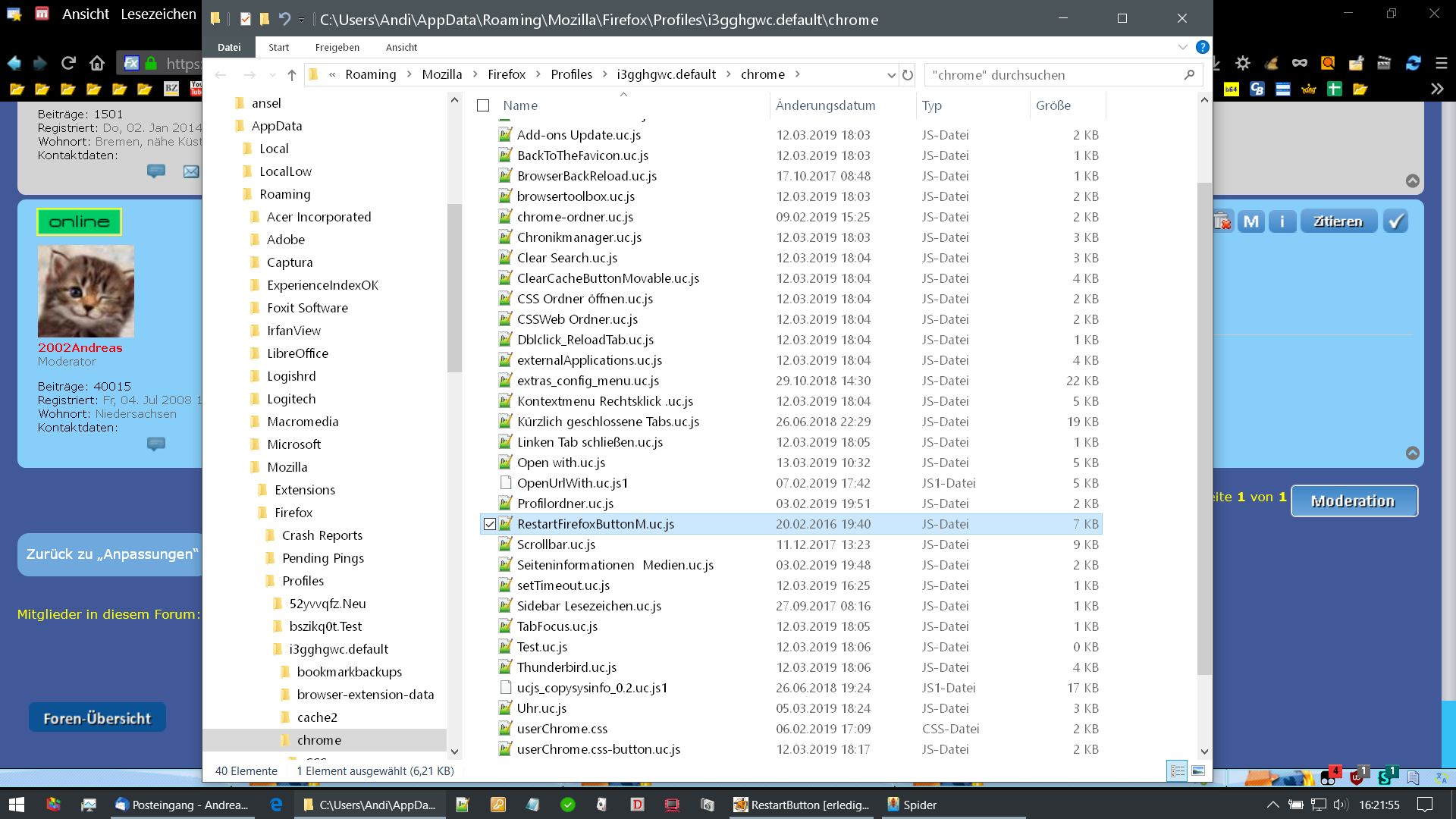Open the Freigeben ribbon tab
1456x819 pixels.
pyautogui.click(x=337, y=47)
